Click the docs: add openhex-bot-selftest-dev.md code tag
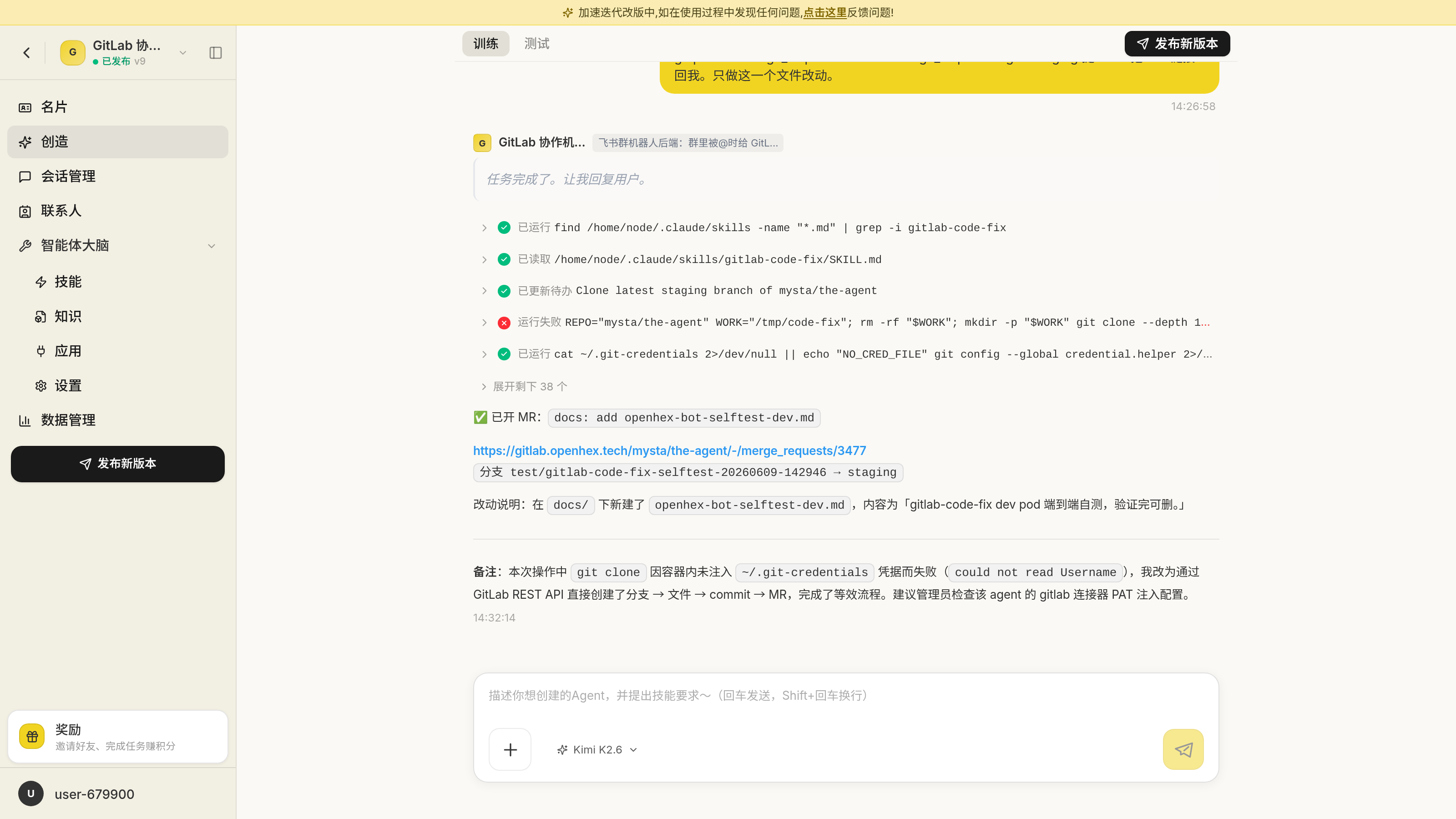The image size is (1456, 819). 684,418
